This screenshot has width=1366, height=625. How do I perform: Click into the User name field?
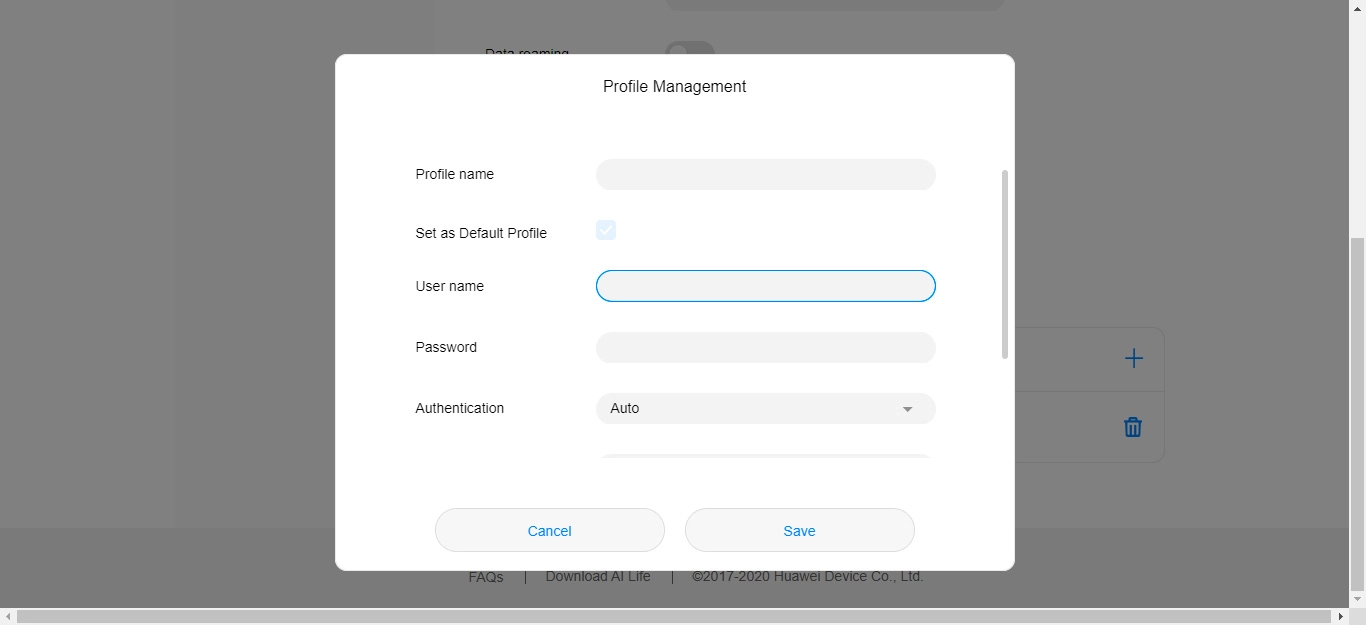pyautogui.click(x=765, y=287)
